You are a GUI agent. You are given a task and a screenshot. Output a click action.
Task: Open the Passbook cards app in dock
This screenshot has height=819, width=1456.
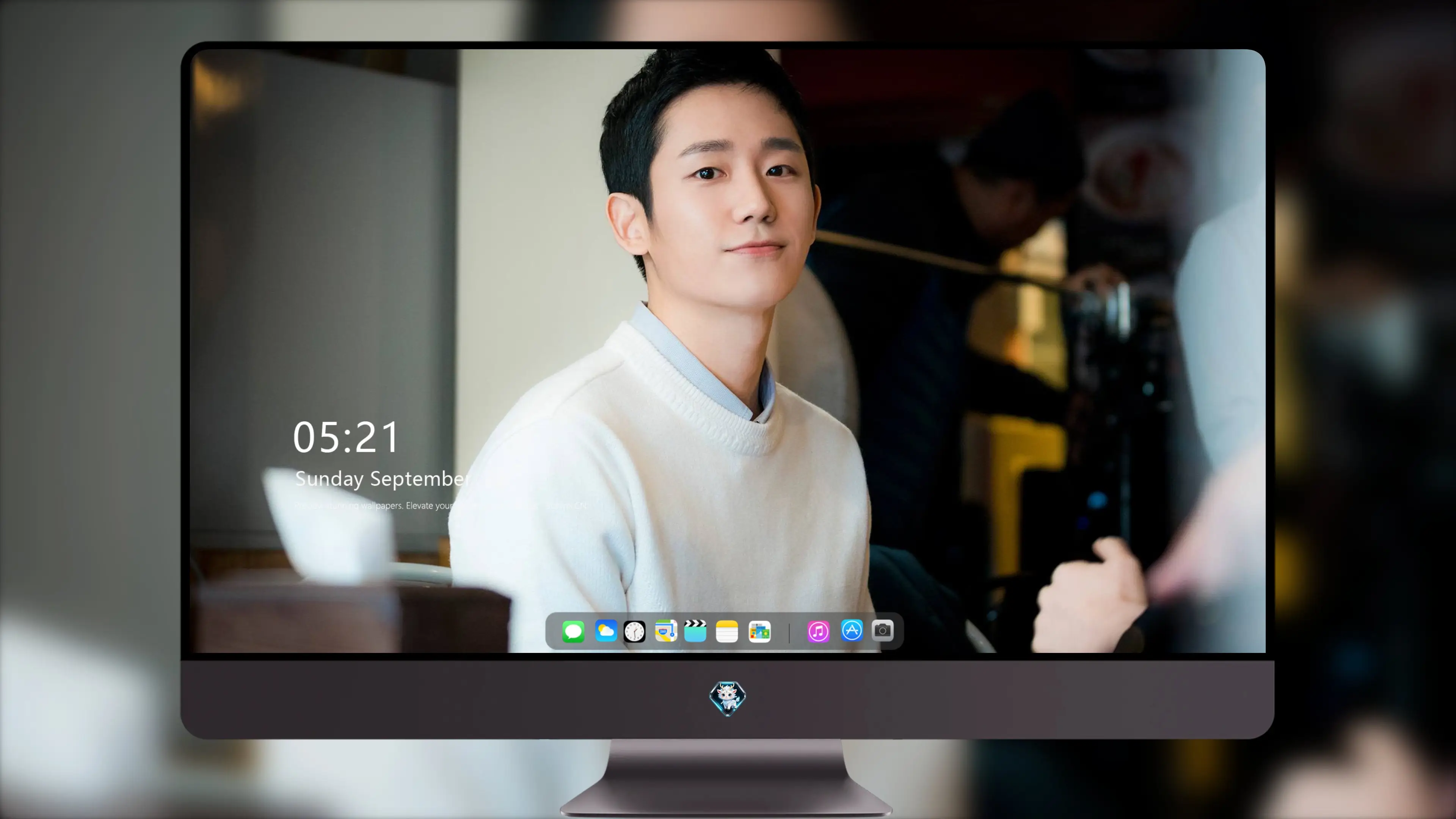(759, 631)
